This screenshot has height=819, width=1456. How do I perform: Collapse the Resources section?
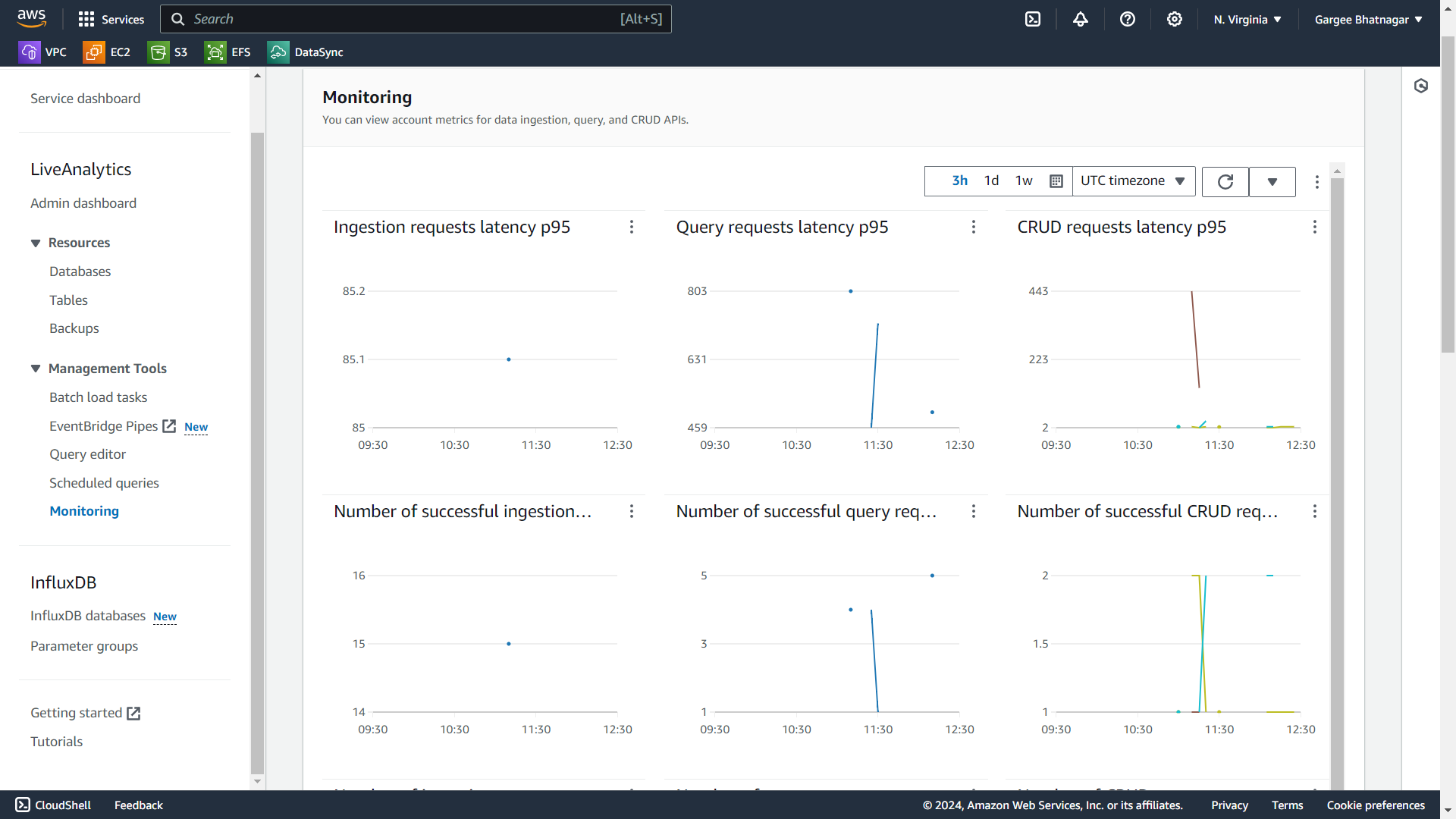(36, 243)
